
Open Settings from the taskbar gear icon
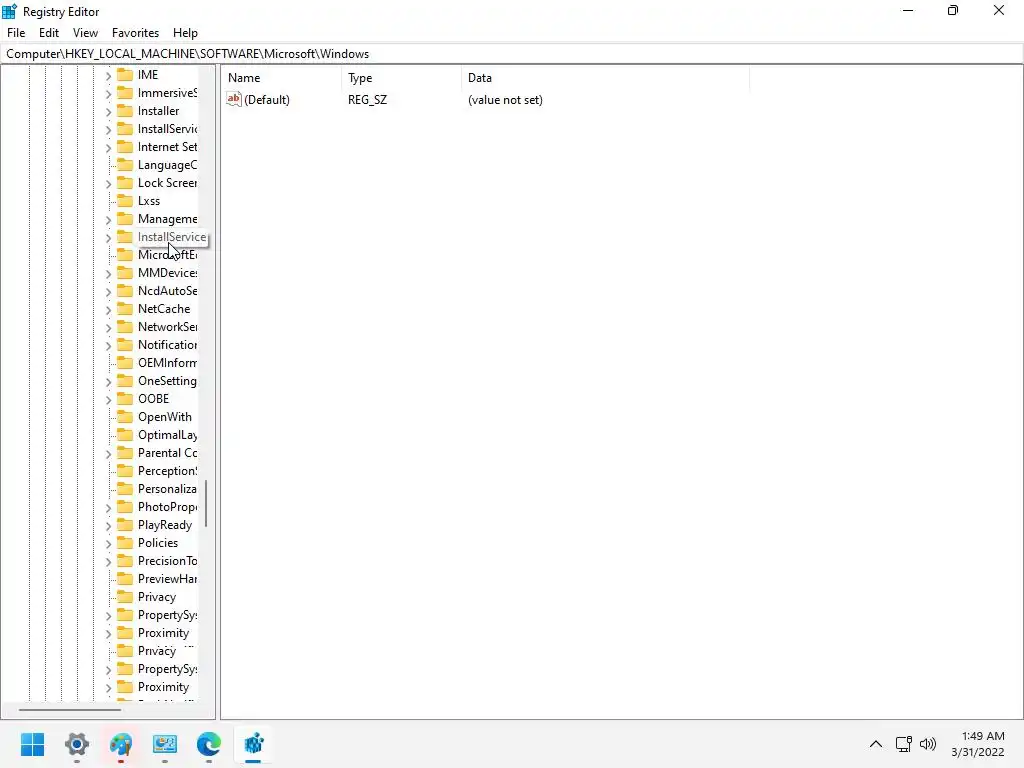click(76, 744)
